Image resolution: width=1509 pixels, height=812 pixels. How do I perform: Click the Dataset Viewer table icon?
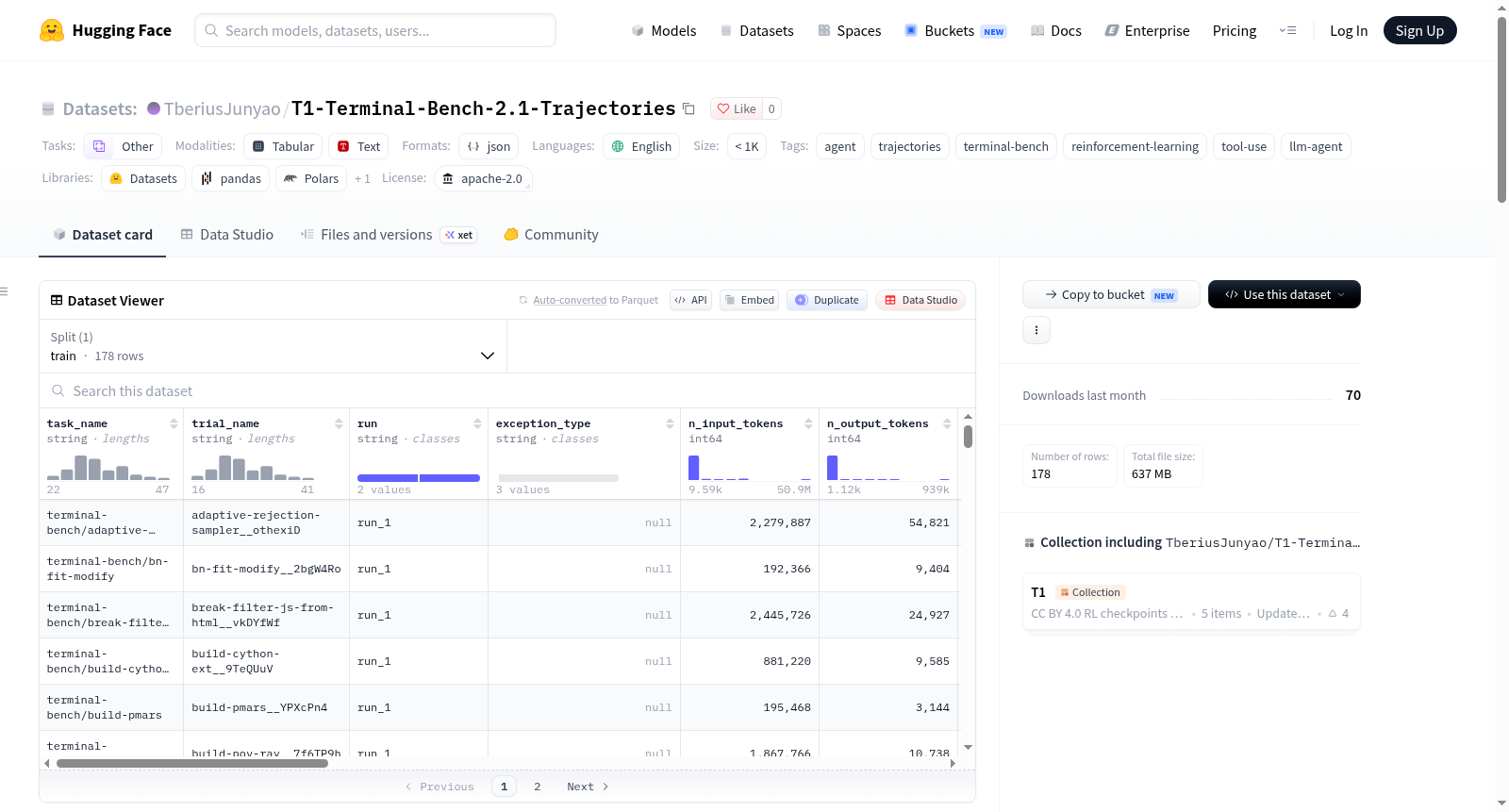[x=57, y=300]
